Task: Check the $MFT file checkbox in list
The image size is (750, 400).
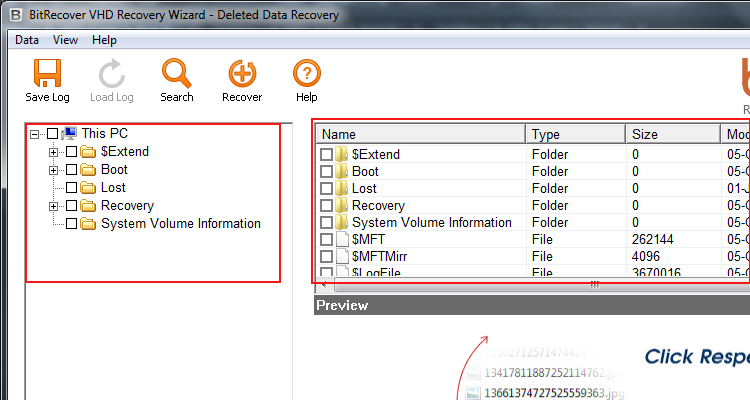Action: coord(326,239)
